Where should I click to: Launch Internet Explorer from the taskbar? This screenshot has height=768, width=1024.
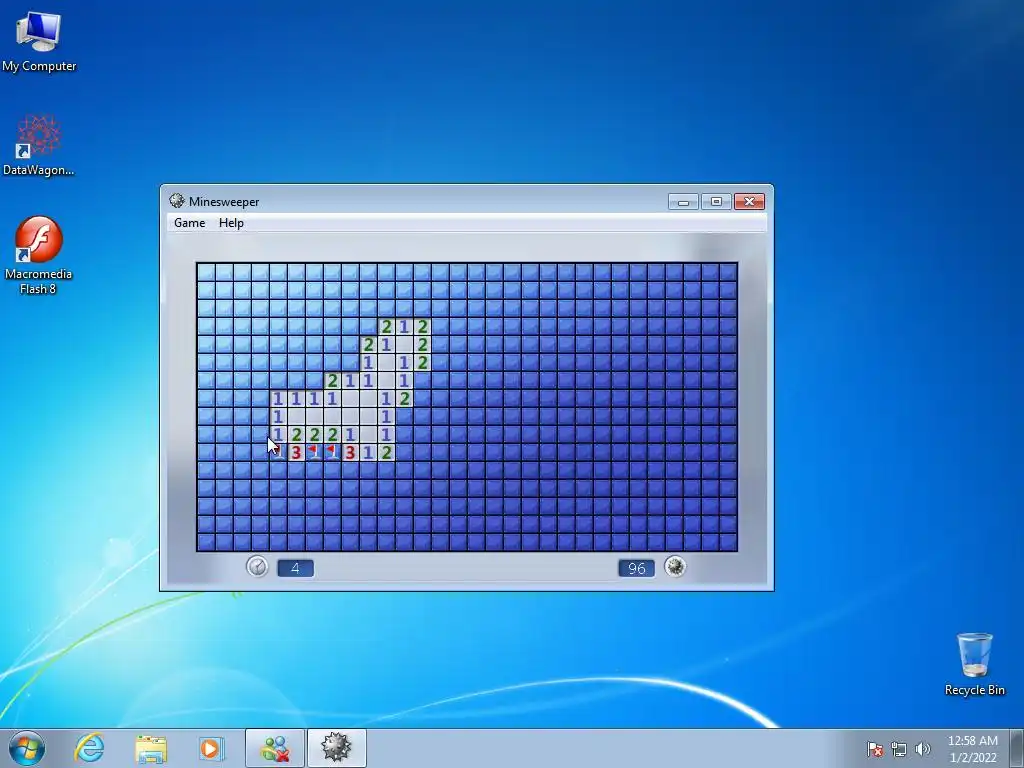89,748
